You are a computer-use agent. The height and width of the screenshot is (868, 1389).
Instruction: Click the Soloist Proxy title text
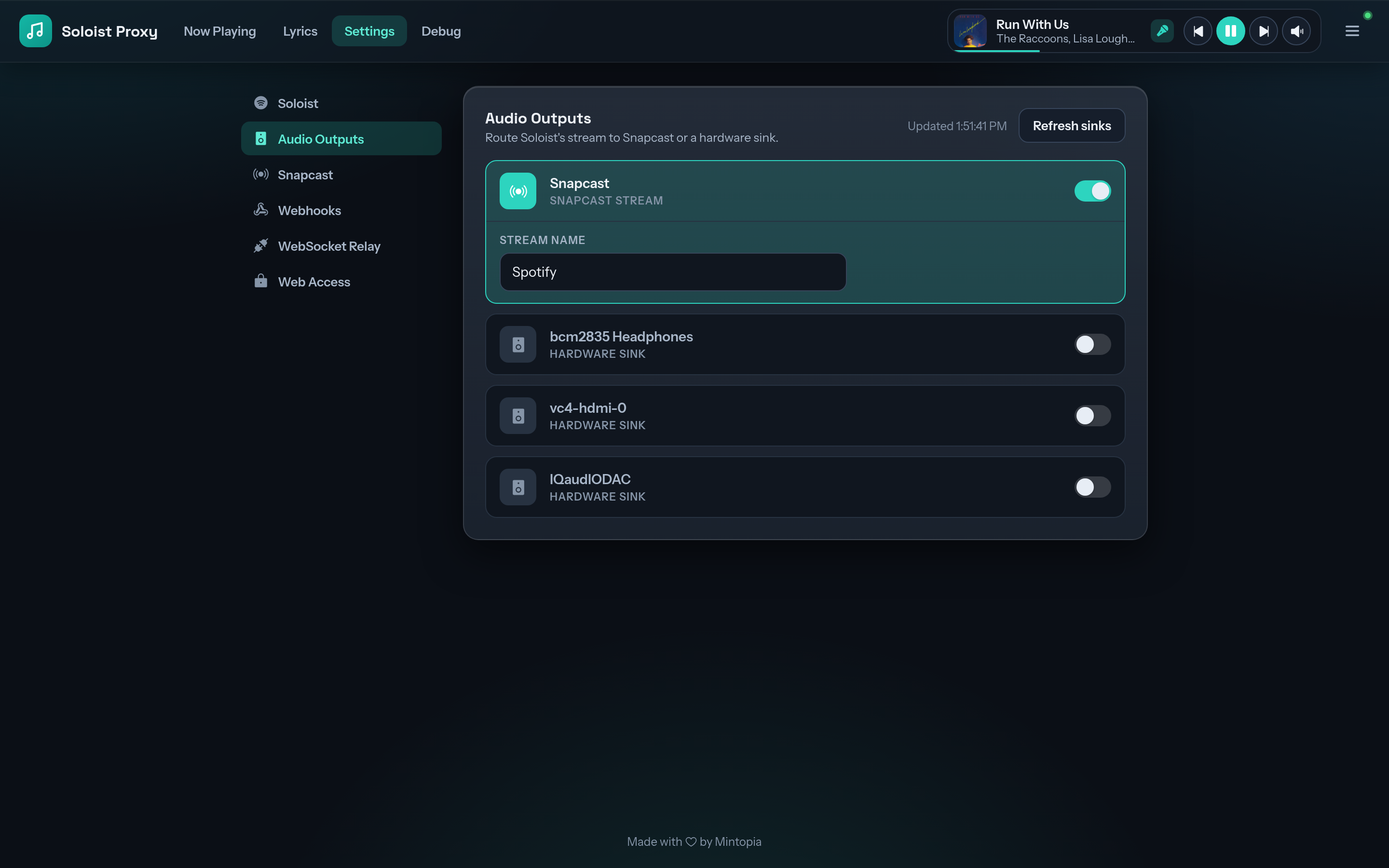coord(109,31)
